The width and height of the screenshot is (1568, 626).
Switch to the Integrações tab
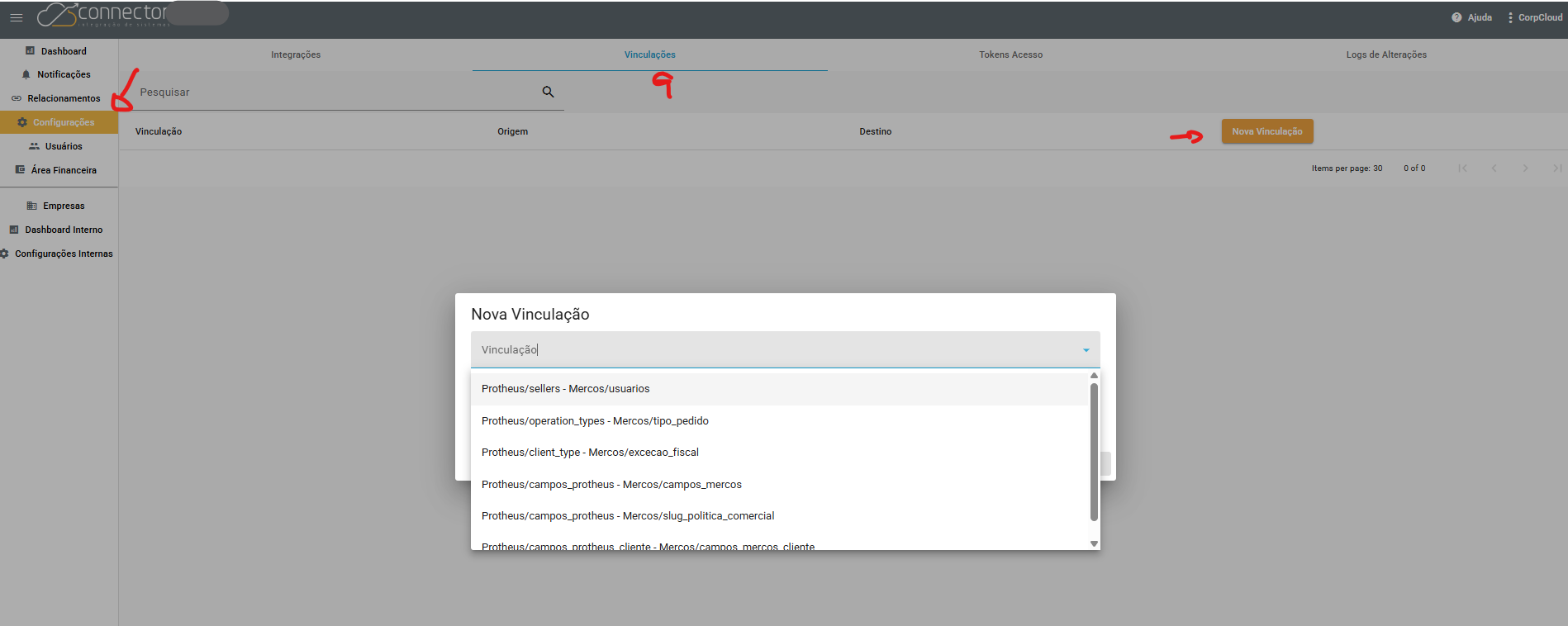(x=296, y=55)
